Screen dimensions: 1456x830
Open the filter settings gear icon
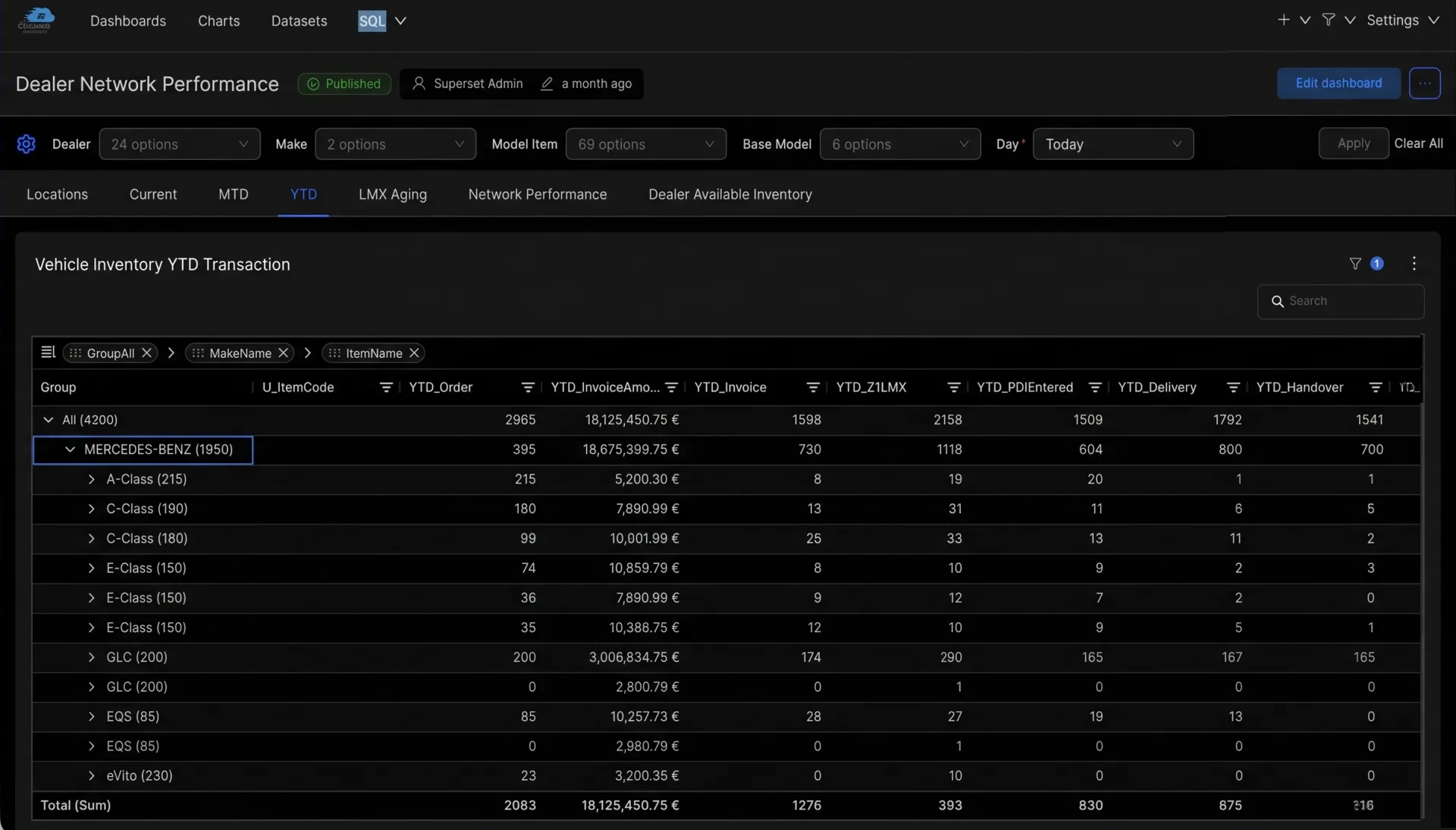[x=26, y=144]
